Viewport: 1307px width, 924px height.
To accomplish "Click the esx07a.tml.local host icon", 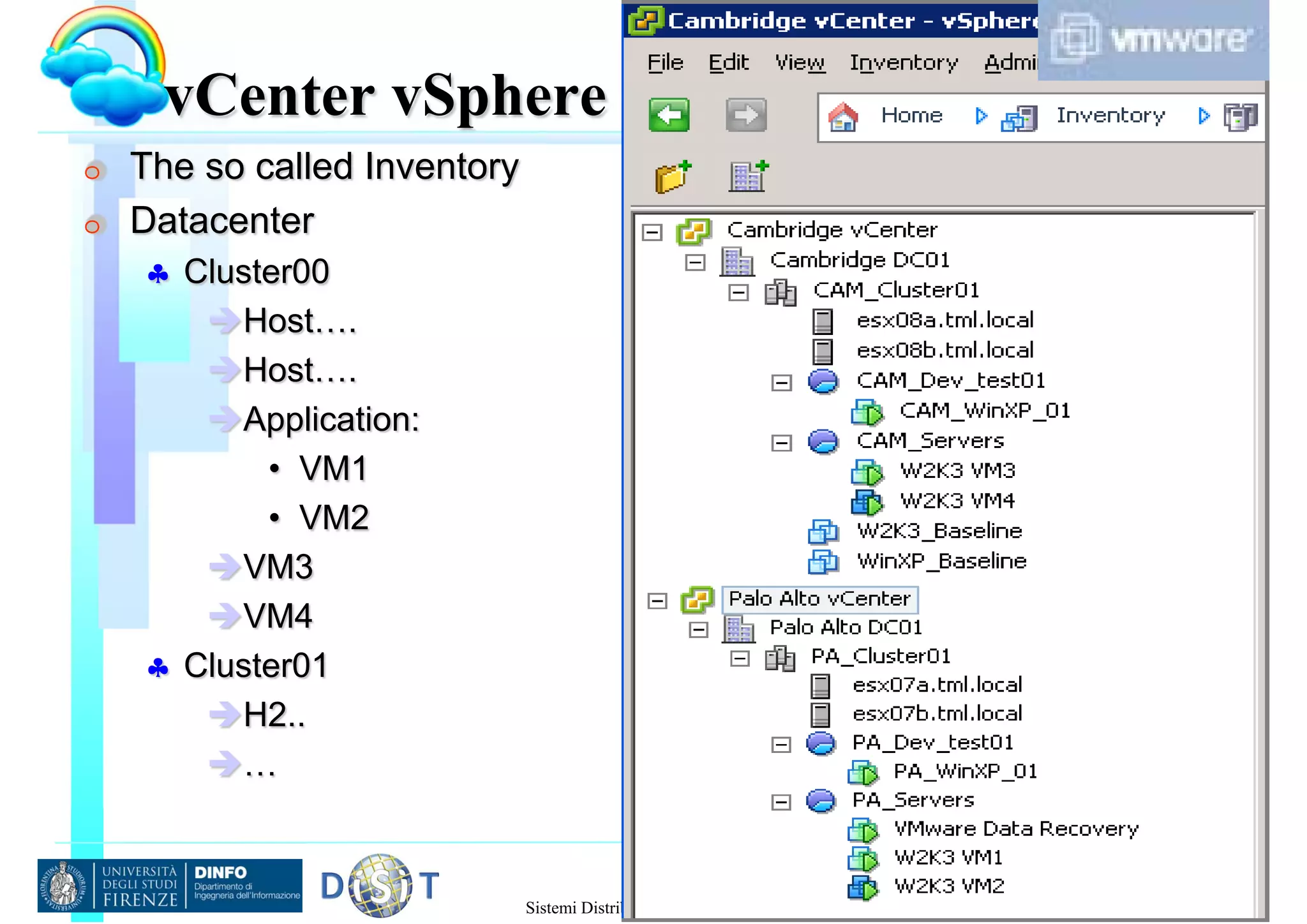I will [x=820, y=686].
